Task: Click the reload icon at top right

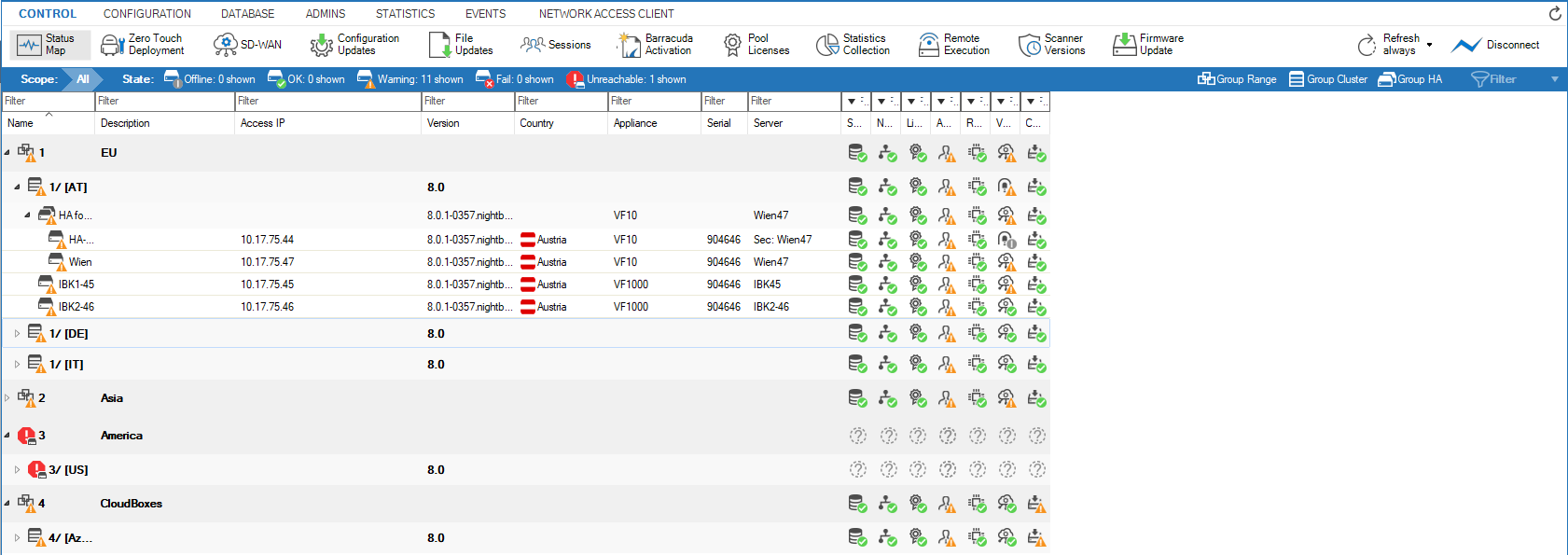Action: [1554, 13]
